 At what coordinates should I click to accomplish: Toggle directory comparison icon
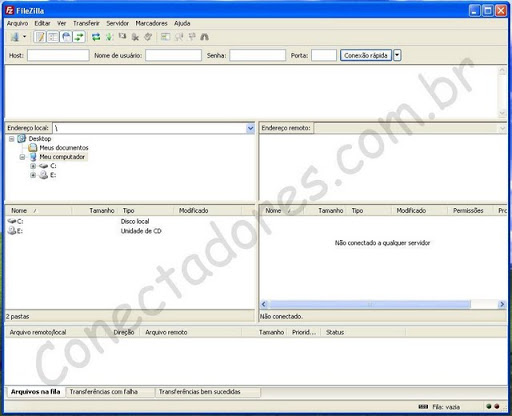179,37
